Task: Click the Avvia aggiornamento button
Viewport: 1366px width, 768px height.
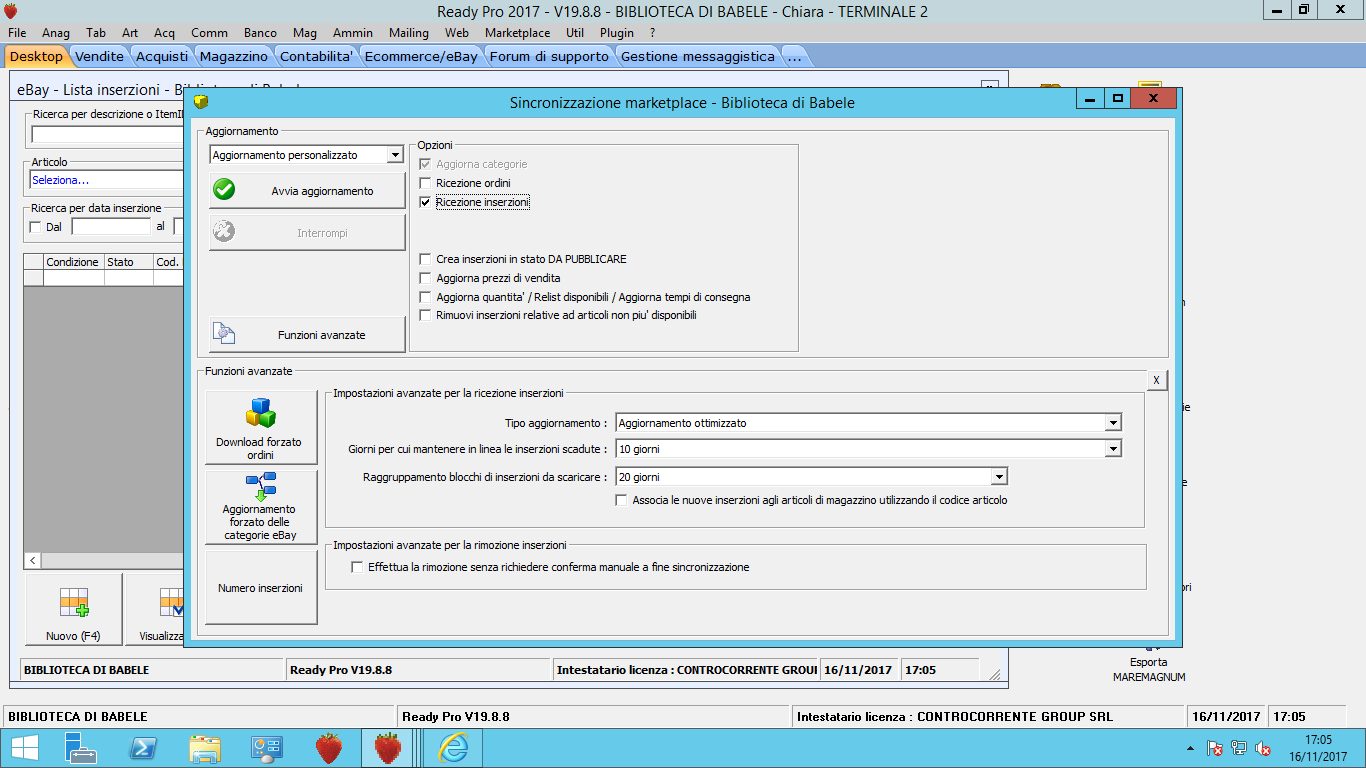Action: (307, 190)
